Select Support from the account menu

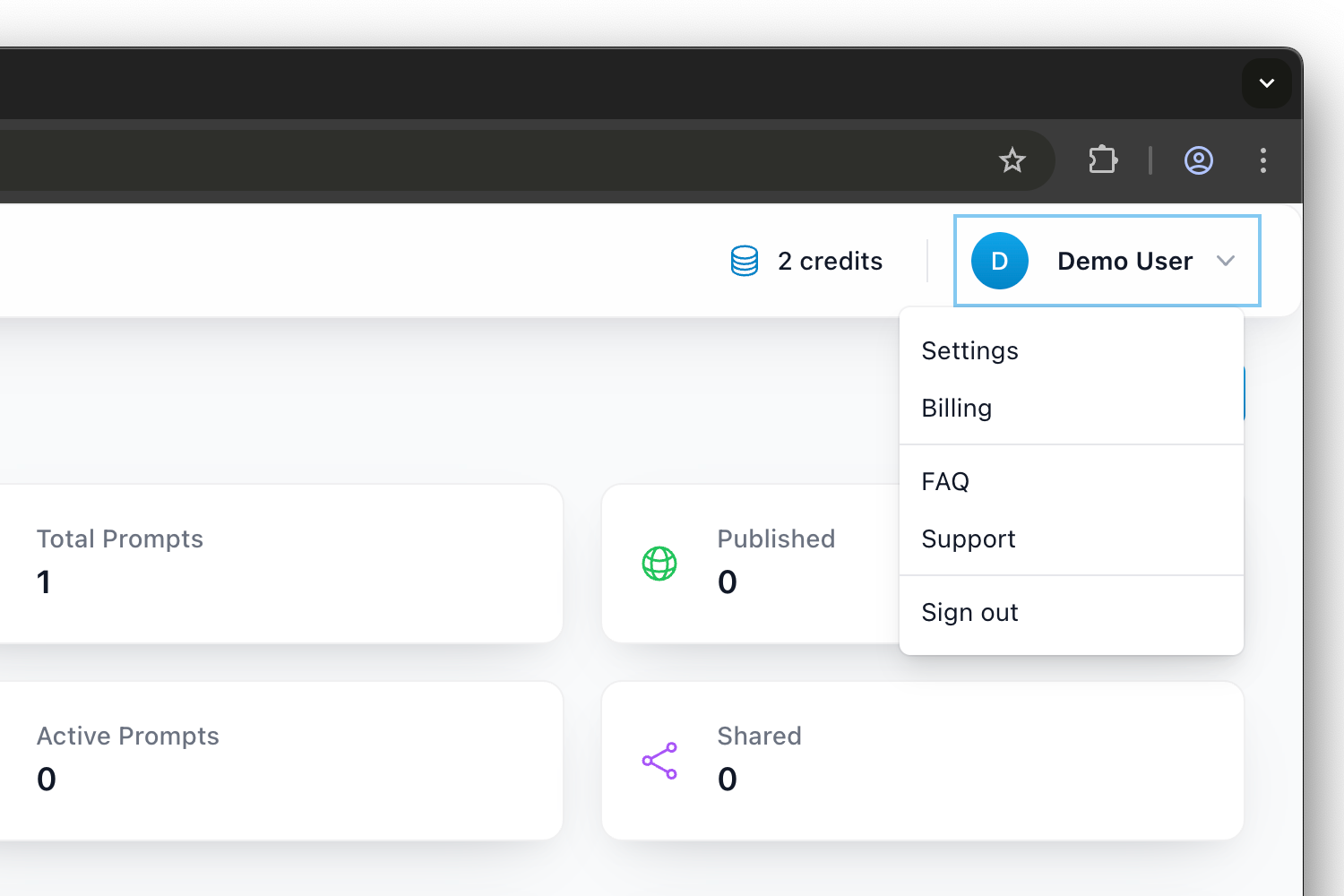click(968, 538)
